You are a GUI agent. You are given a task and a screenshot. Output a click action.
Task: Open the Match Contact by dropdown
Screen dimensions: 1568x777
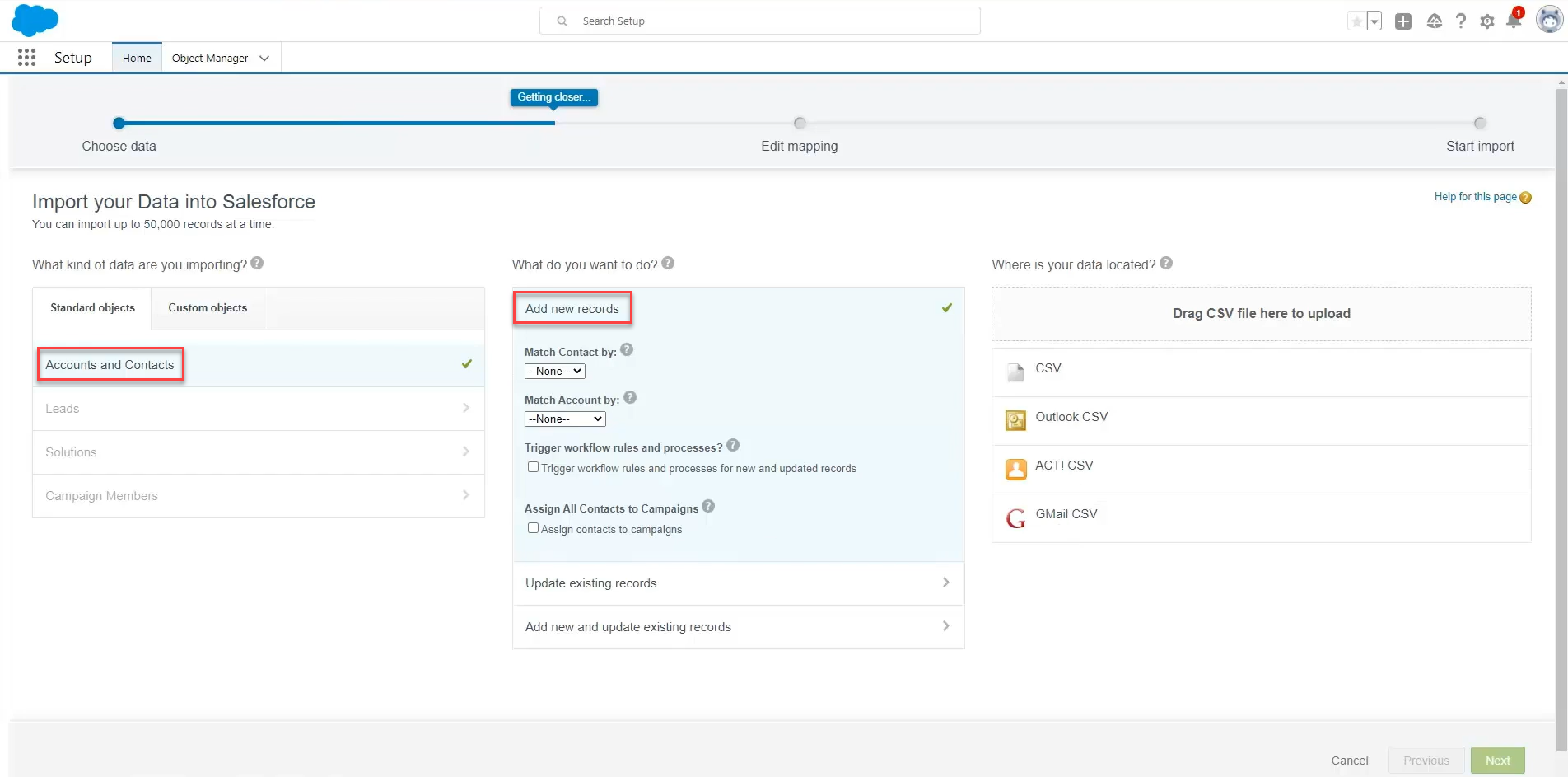click(x=555, y=372)
